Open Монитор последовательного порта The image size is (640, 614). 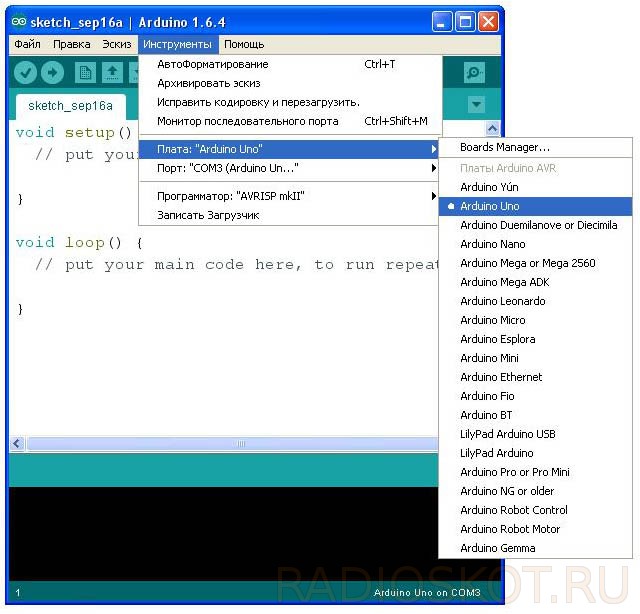(x=290, y=121)
